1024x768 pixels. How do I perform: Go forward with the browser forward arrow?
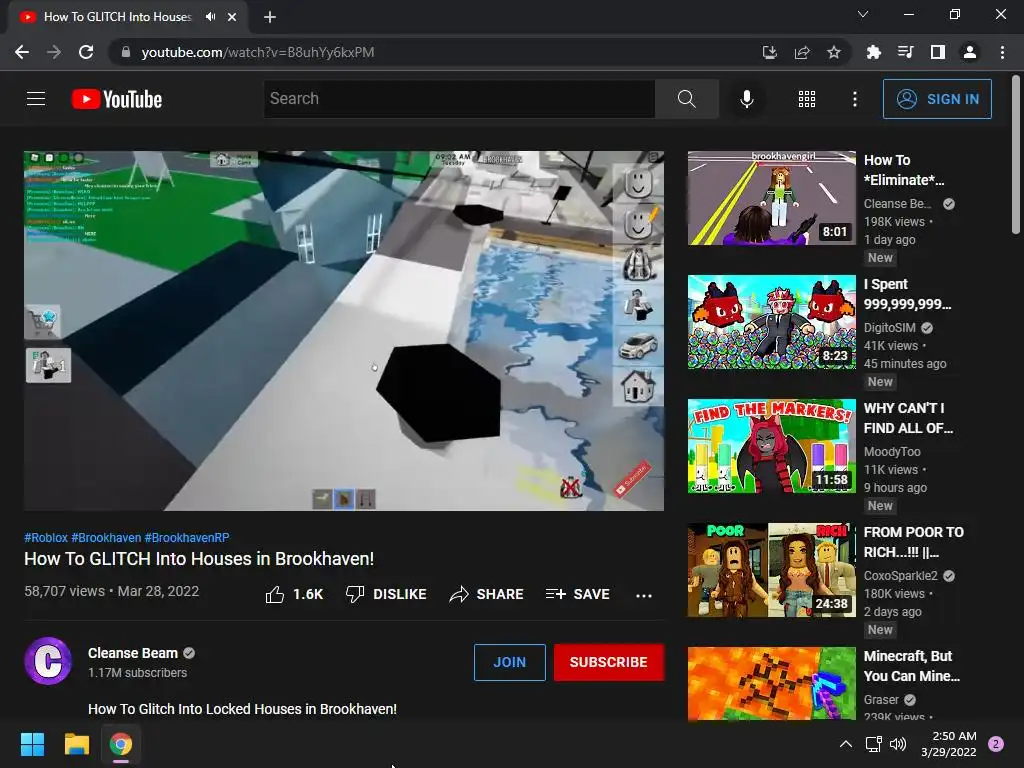pyautogui.click(x=54, y=52)
